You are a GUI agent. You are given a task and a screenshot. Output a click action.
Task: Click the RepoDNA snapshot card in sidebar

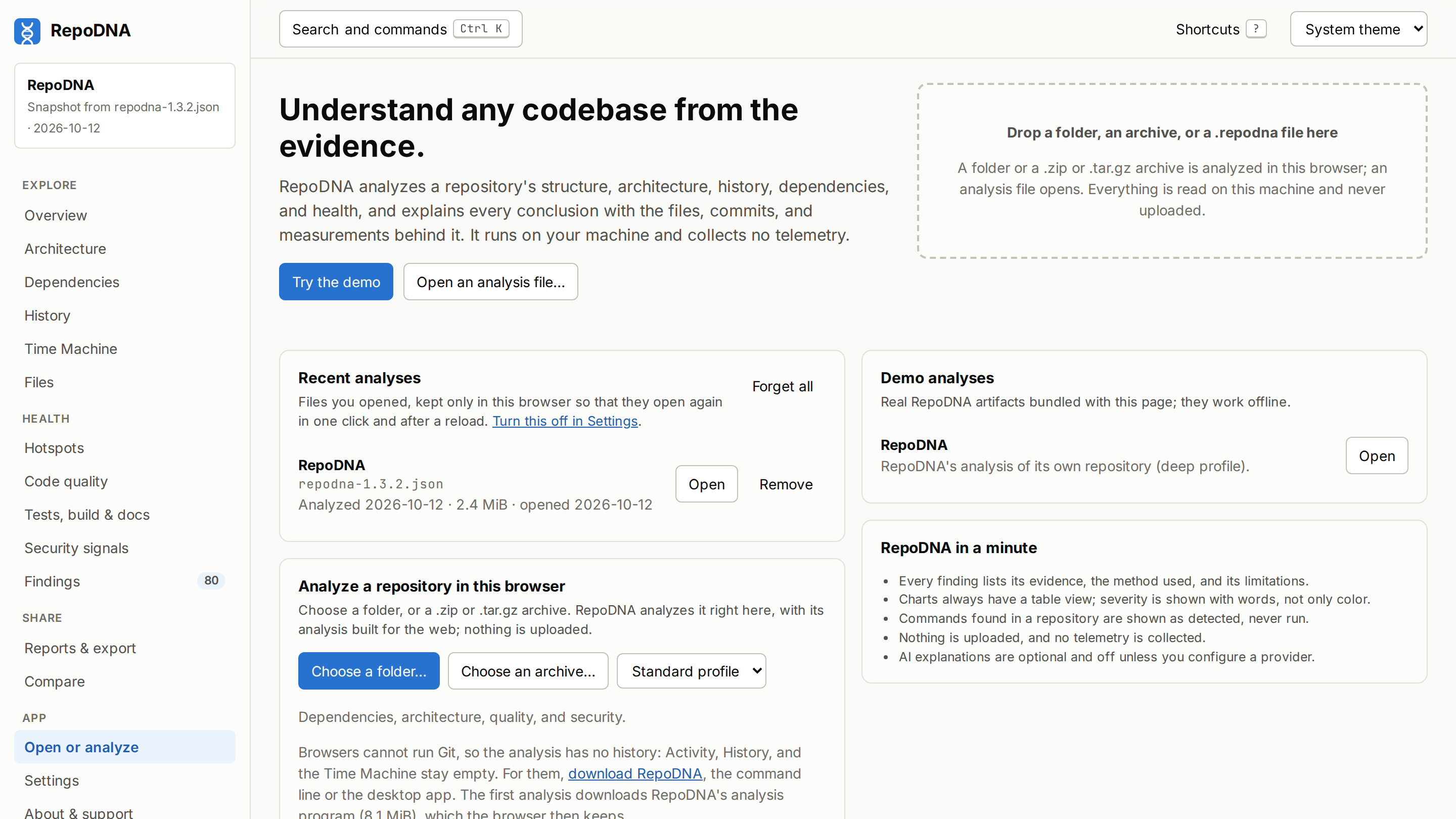[125, 106]
